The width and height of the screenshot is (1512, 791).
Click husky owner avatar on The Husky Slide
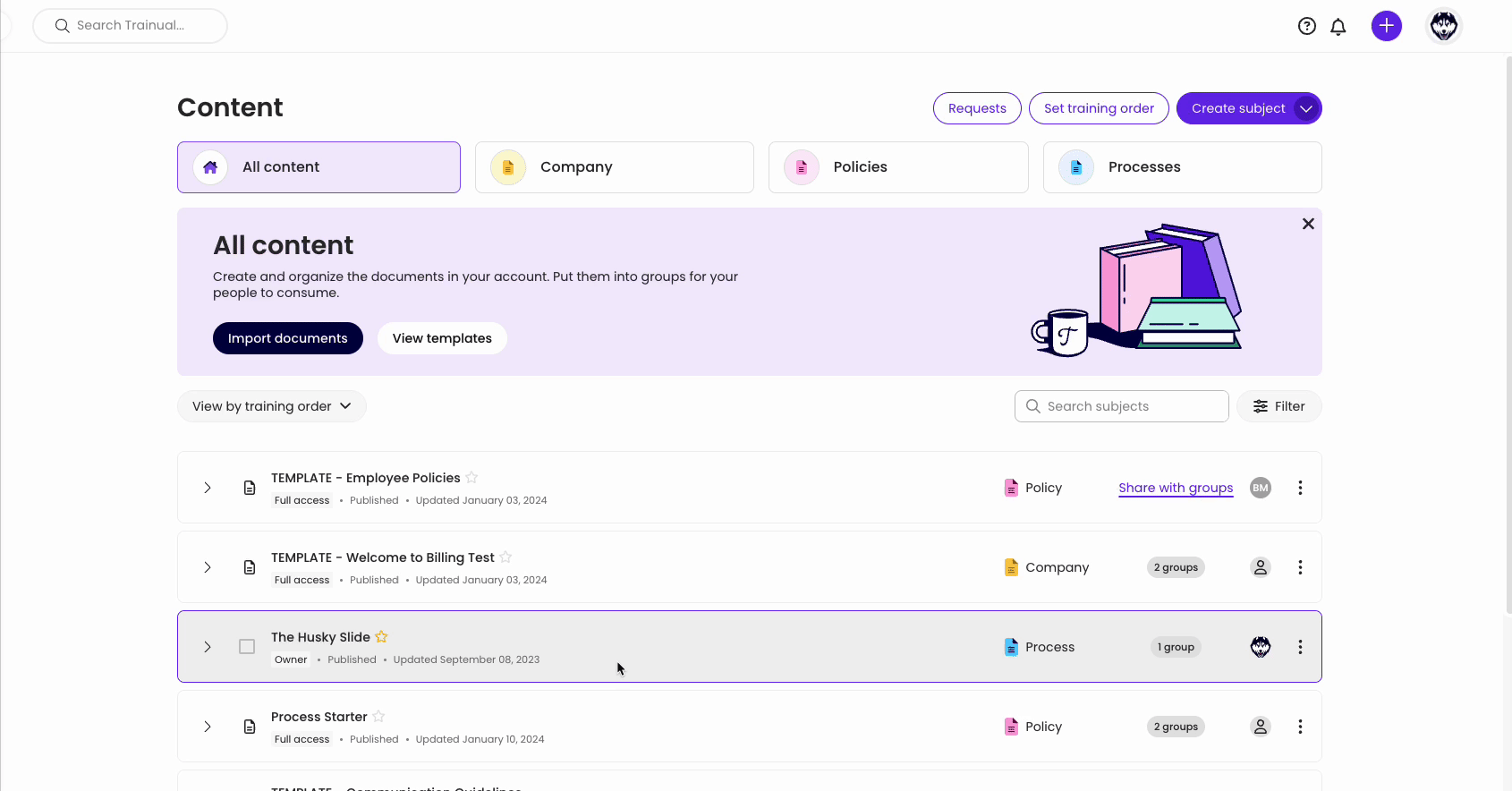coord(1261,647)
